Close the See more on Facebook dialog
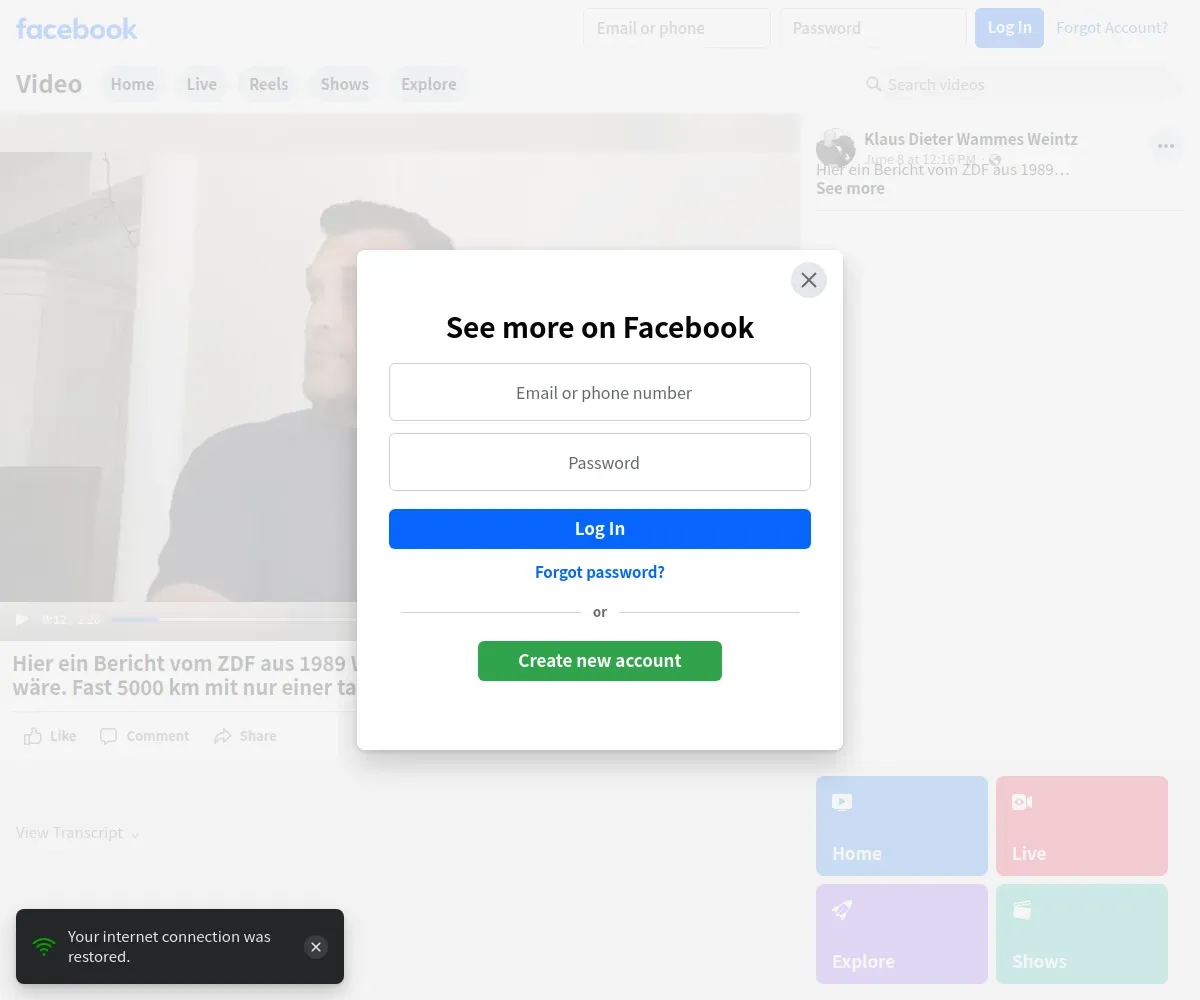 coord(809,280)
